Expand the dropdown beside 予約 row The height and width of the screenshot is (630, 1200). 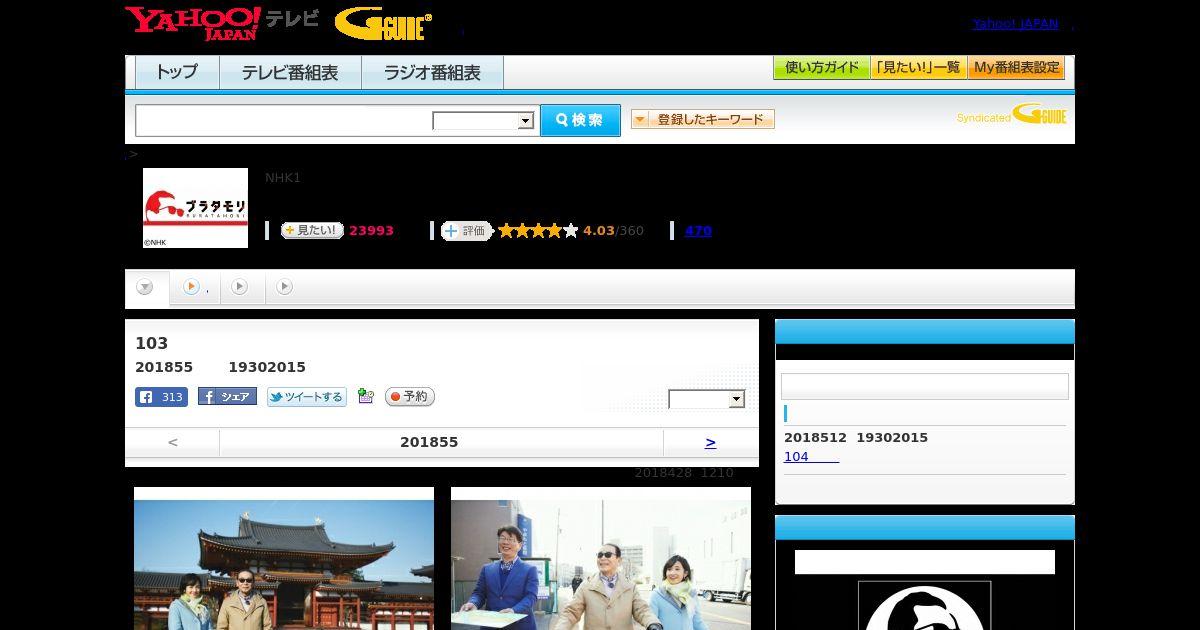click(707, 399)
